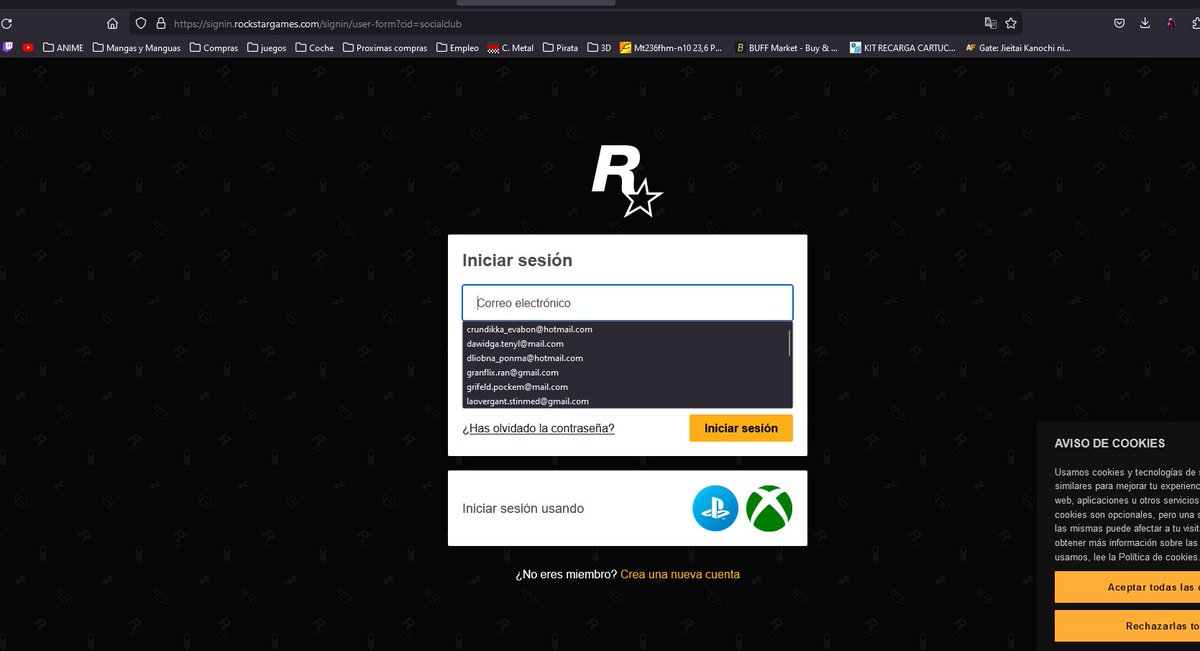Sign in with Xbox account
Image resolution: width=1200 pixels, height=651 pixels.
coord(769,508)
